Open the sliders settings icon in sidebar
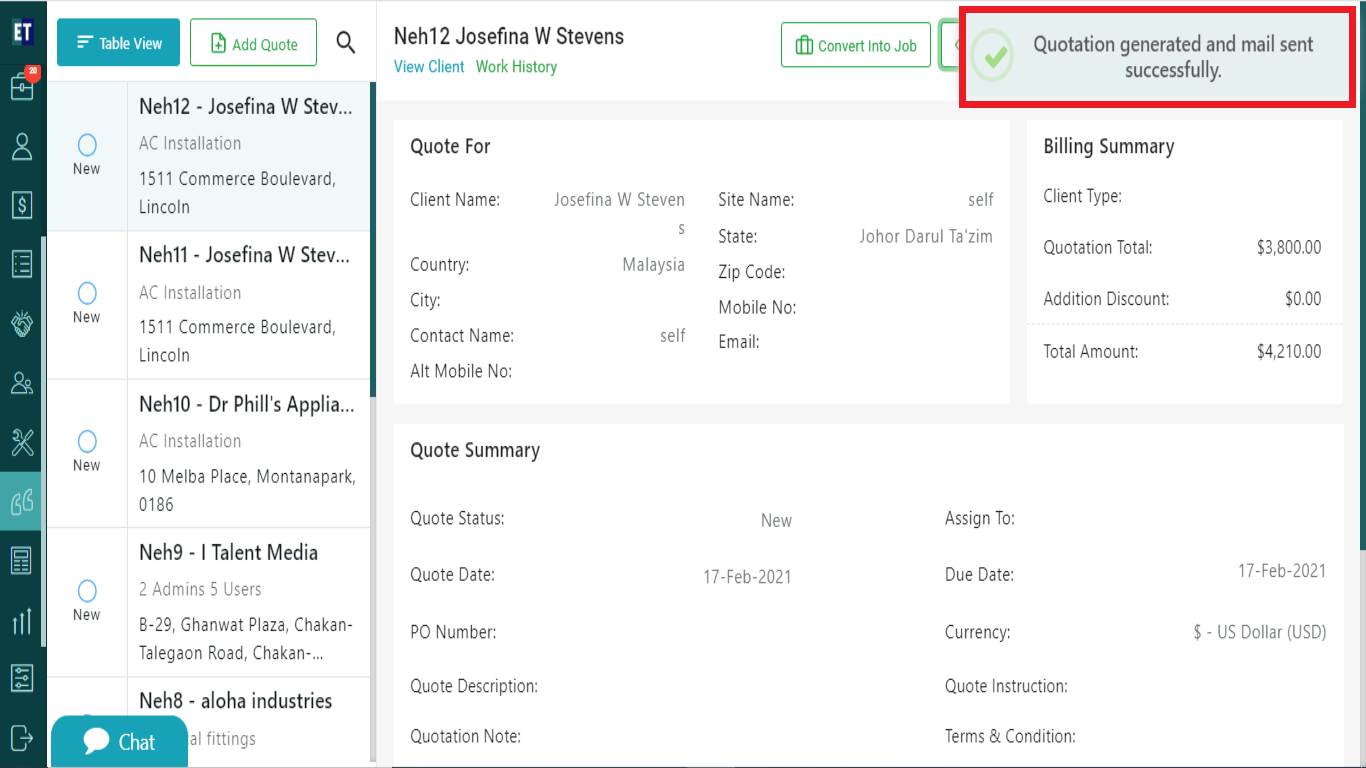 (22, 678)
